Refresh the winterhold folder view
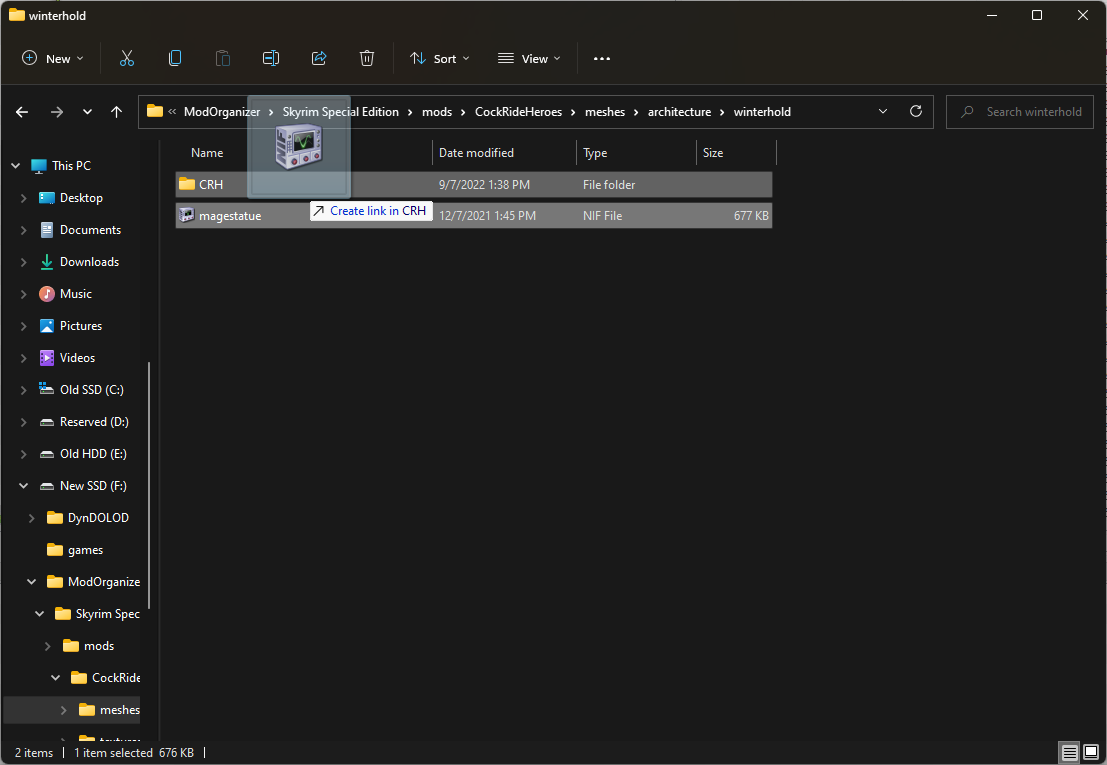The height and width of the screenshot is (765, 1107). [x=916, y=112]
